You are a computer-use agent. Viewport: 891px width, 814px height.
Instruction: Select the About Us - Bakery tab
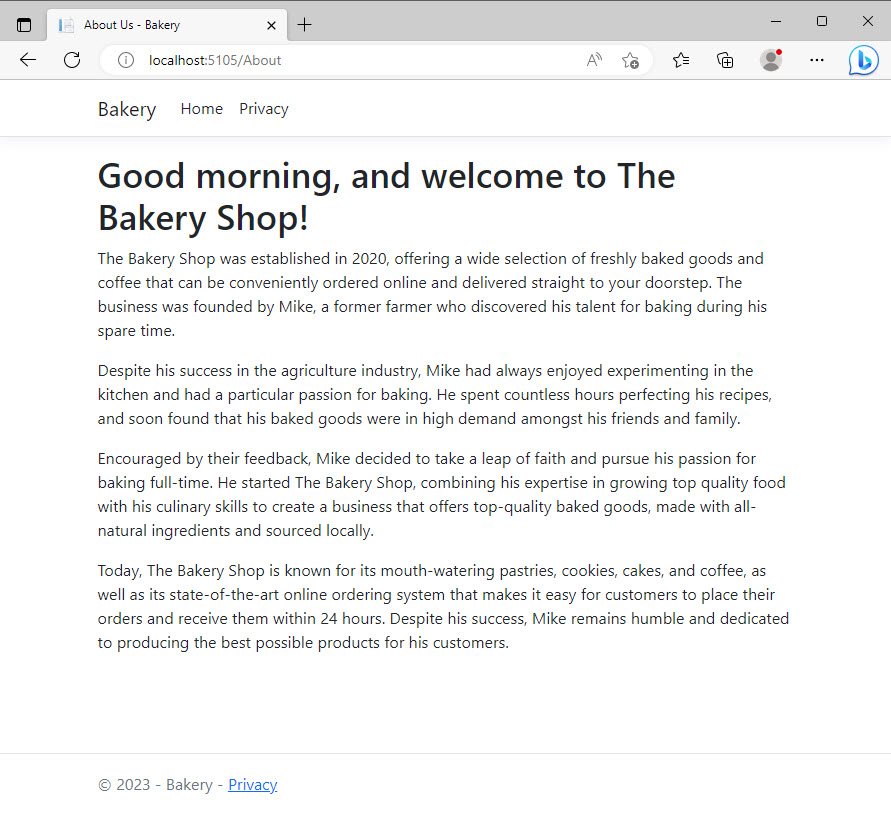coord(167,25)
